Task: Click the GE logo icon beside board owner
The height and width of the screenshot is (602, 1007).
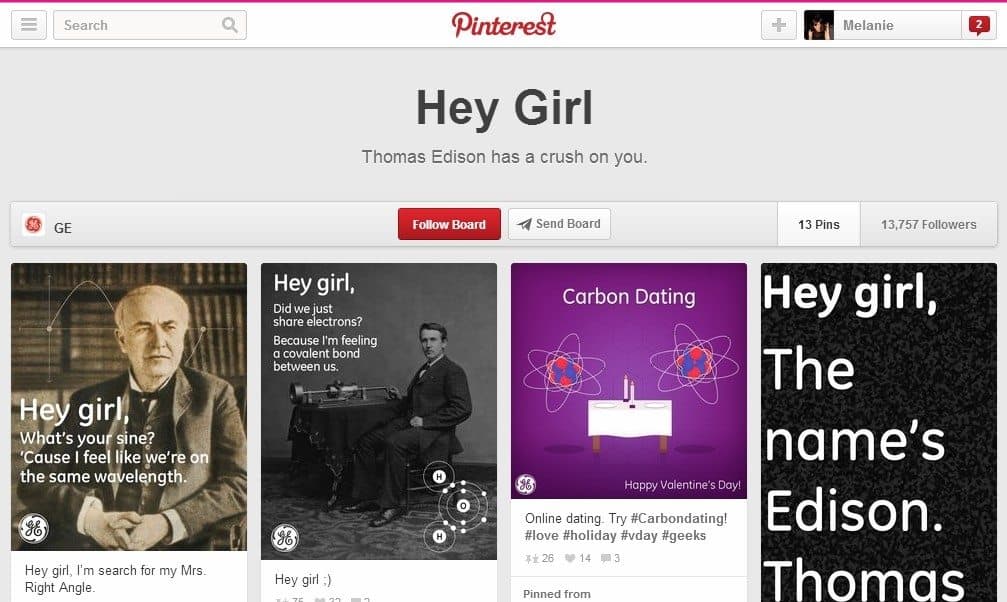Action: tap(33, 224)
